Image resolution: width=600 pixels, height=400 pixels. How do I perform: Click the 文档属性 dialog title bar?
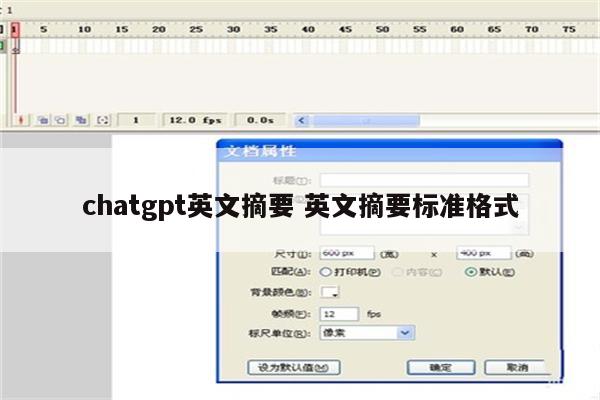pos(389,151)
